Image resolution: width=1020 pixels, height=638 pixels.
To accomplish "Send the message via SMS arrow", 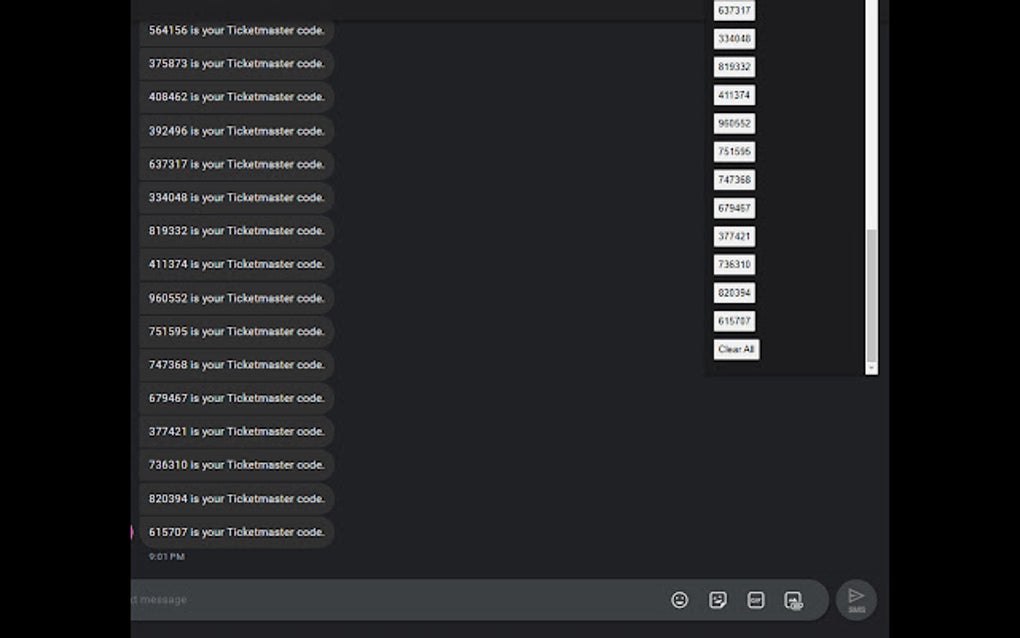I will [x=856, y=600].
